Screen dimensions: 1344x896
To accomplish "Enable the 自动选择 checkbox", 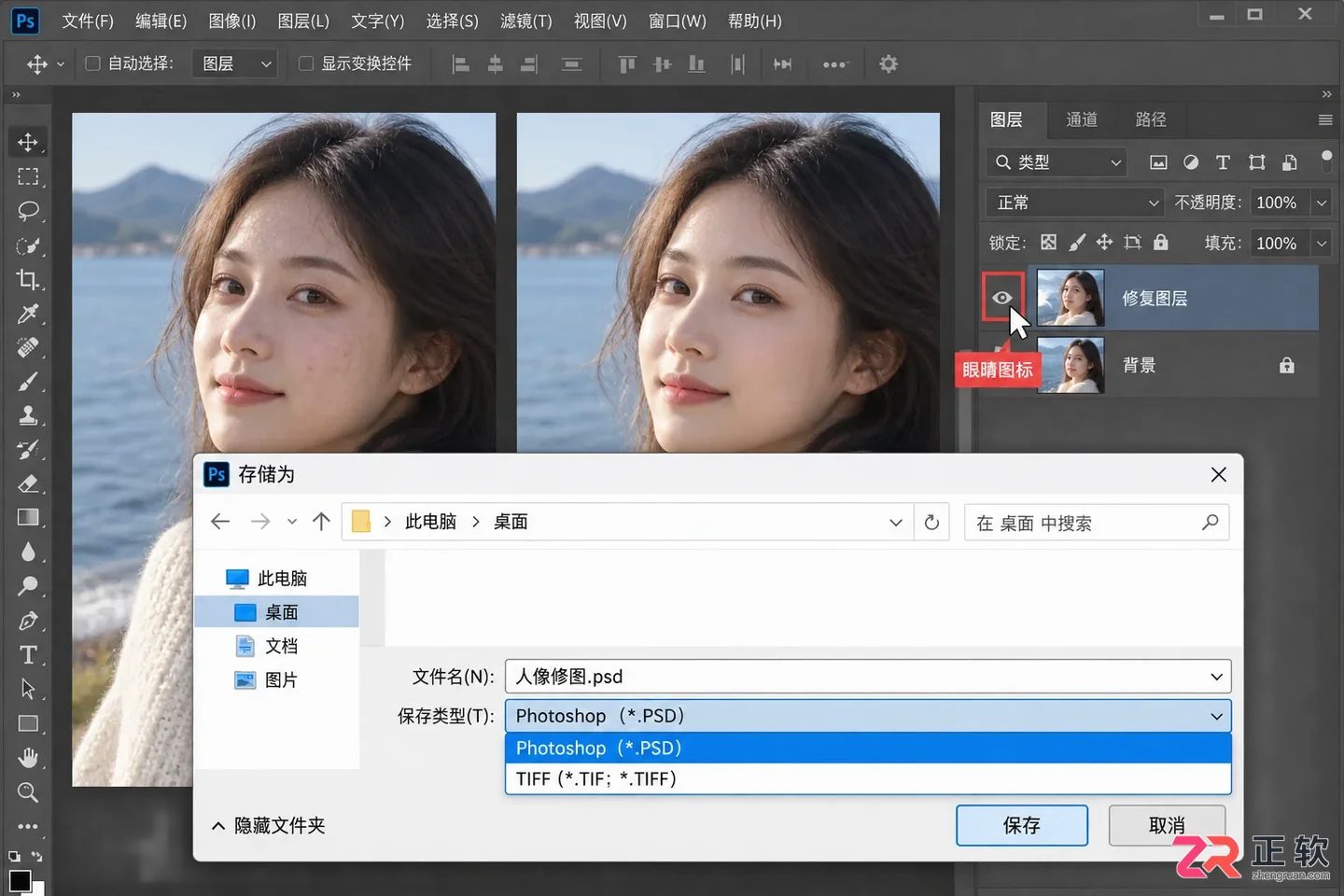I will [x=92, y=63].
